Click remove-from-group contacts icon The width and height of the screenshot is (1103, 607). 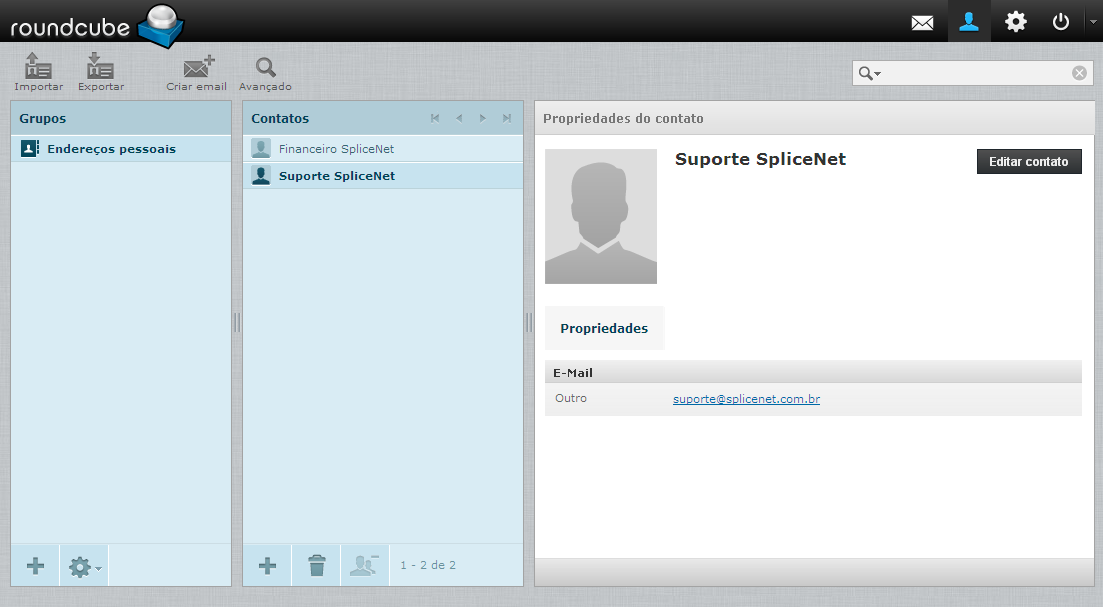pos(365,566)
